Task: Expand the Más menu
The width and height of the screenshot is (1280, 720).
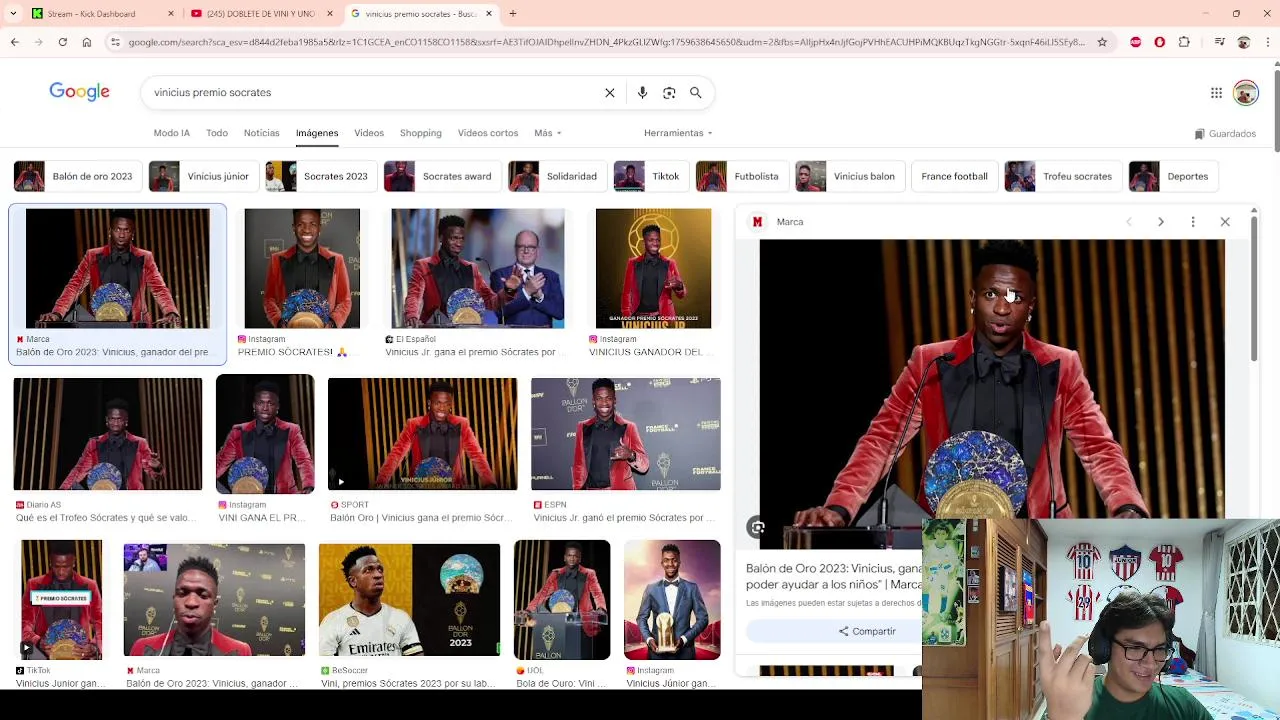Action: (547, 133)
